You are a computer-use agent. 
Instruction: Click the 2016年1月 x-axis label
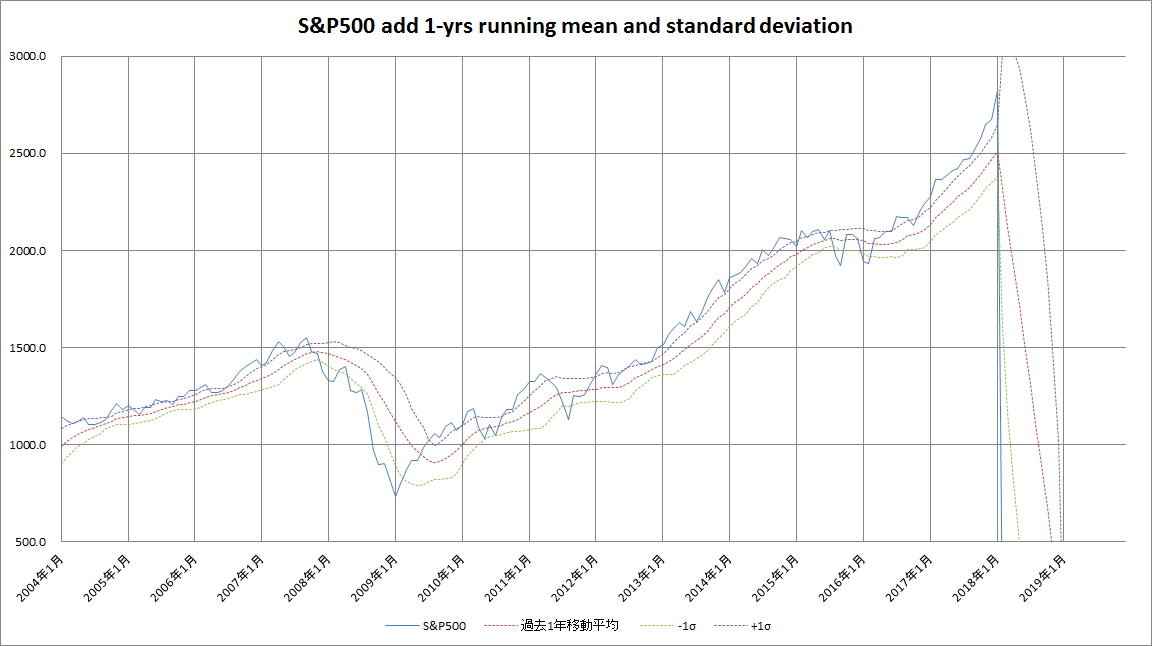[843, 579]
